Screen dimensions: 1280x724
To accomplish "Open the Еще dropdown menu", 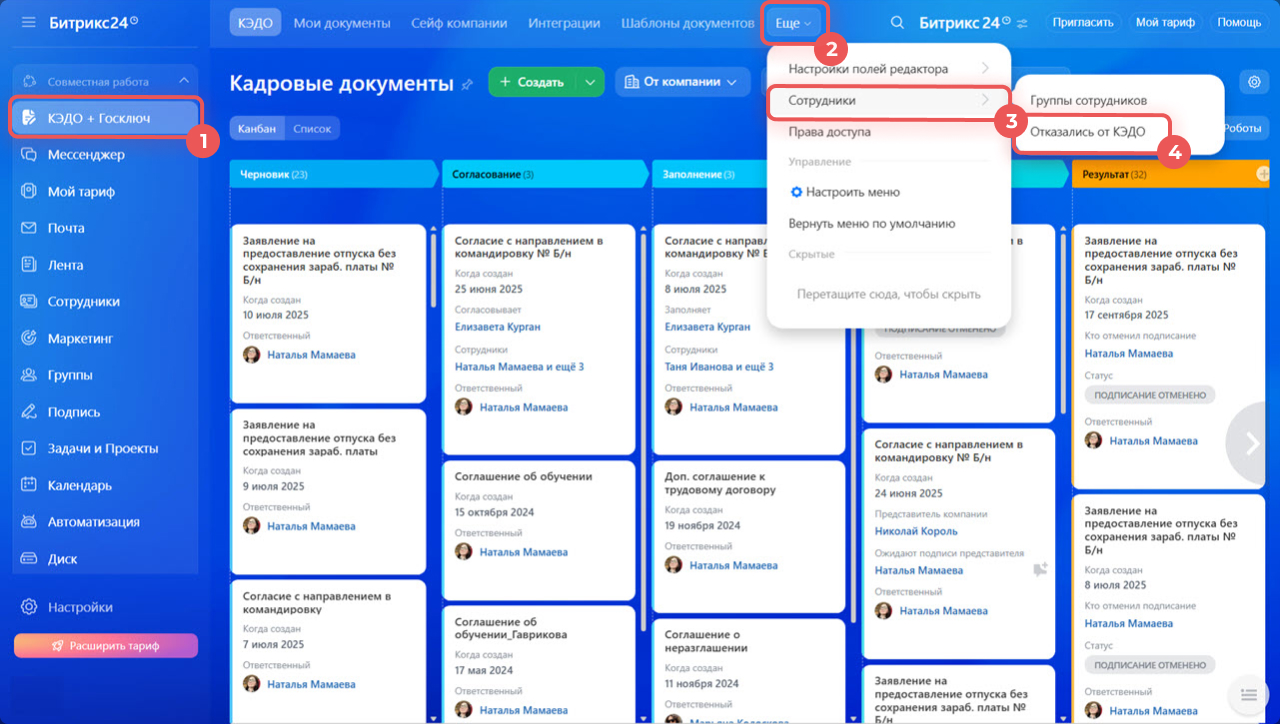I will point(795,22).
